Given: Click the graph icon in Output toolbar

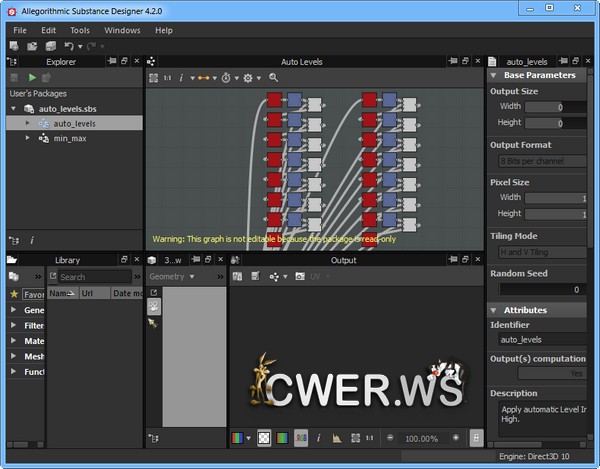Looking at the screenshot, I should pos(274,277).
